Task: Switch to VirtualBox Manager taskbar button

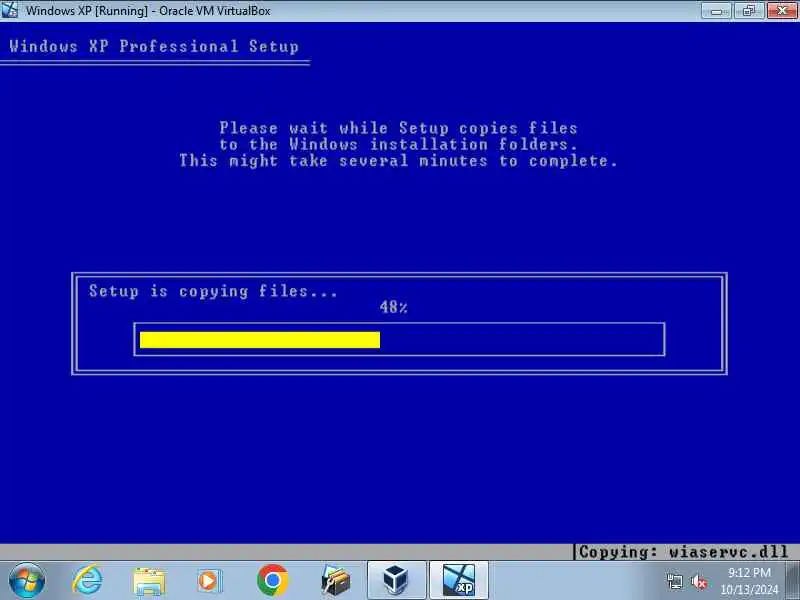Action: (x=396, y=581)
